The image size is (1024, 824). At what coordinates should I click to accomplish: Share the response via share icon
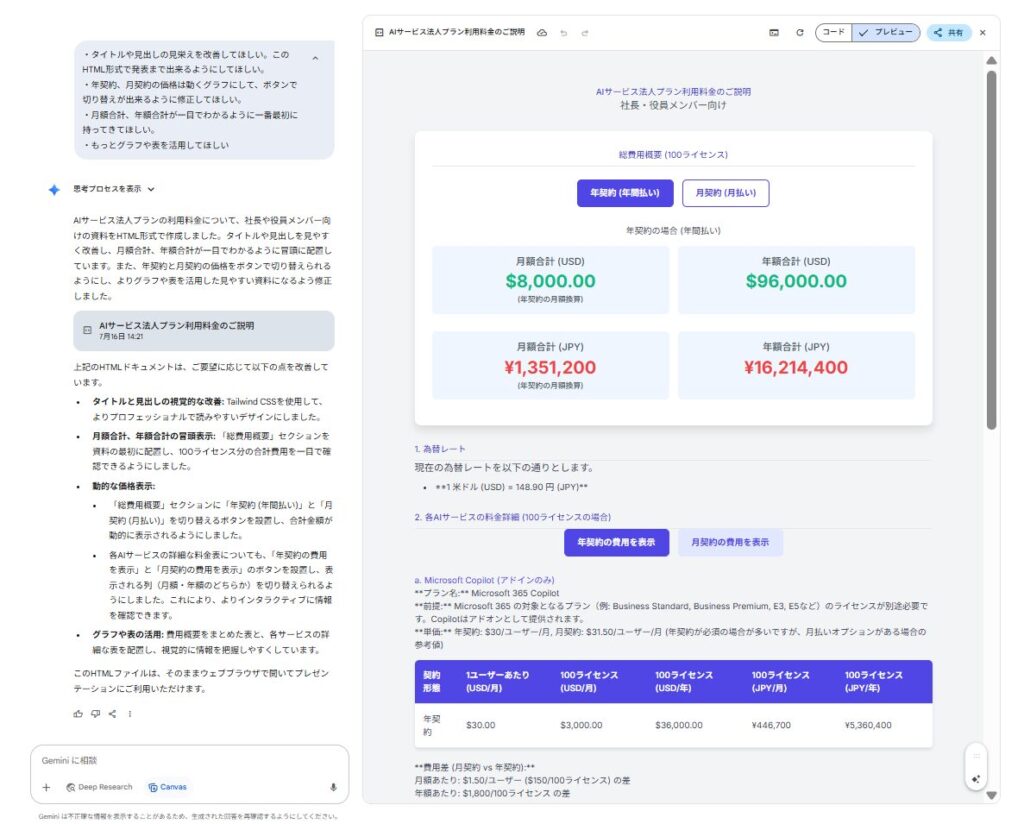pos(112,714)
